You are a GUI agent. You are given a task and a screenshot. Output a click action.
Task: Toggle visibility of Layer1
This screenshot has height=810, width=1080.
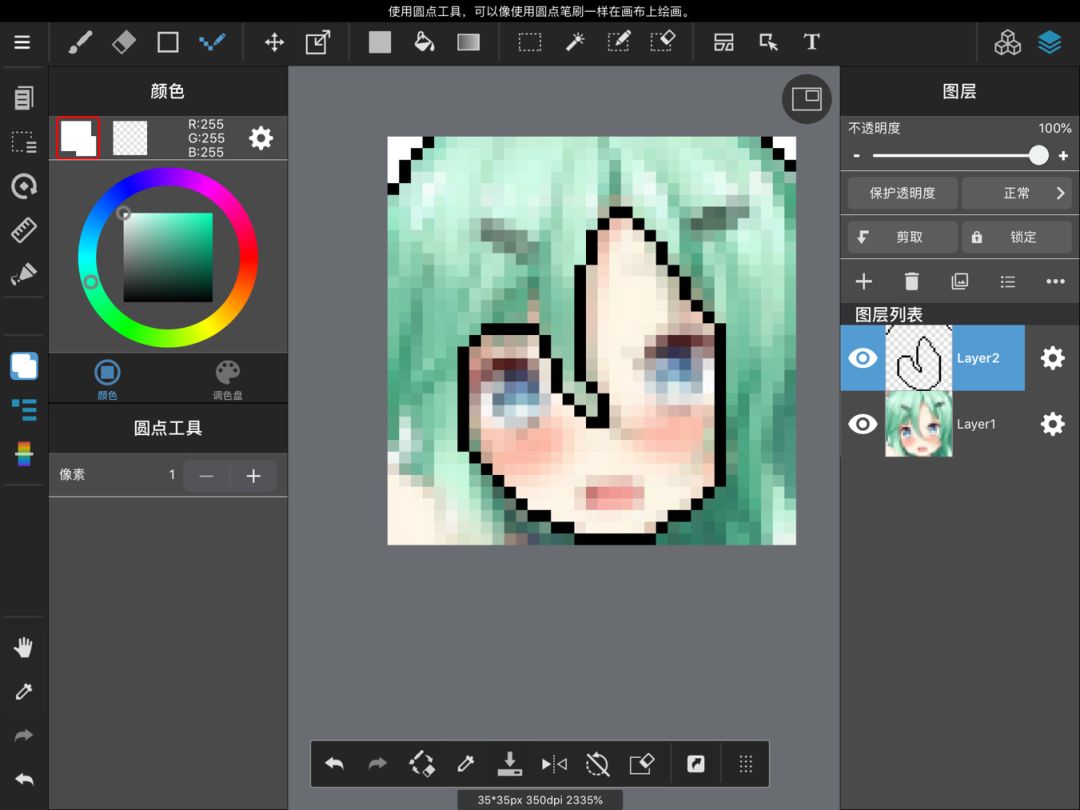[x=862, y=424]
